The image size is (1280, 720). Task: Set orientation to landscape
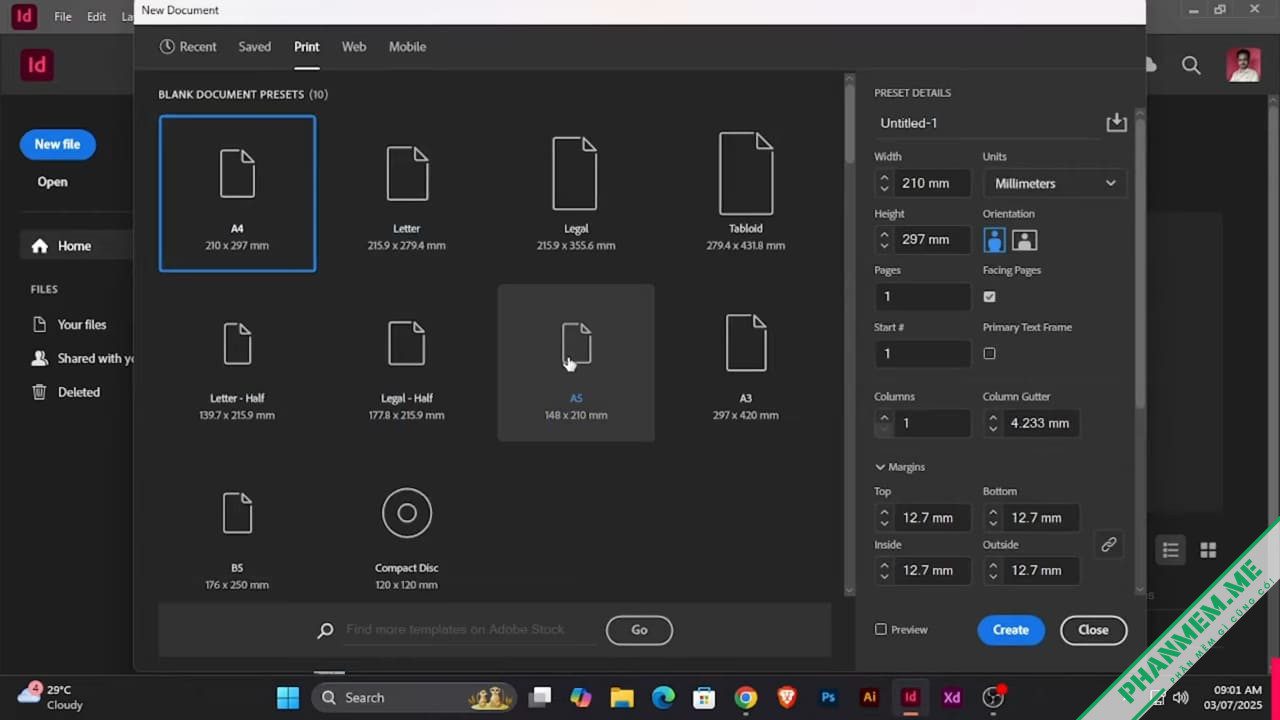[1024, 240]
